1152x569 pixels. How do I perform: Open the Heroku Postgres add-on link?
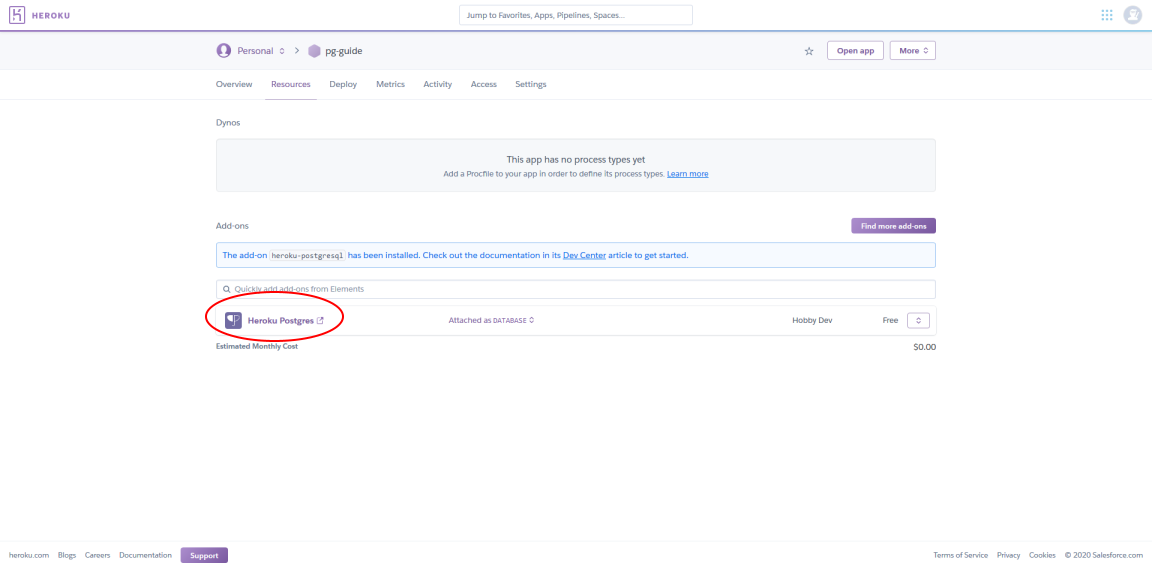(x=281, y=321)
